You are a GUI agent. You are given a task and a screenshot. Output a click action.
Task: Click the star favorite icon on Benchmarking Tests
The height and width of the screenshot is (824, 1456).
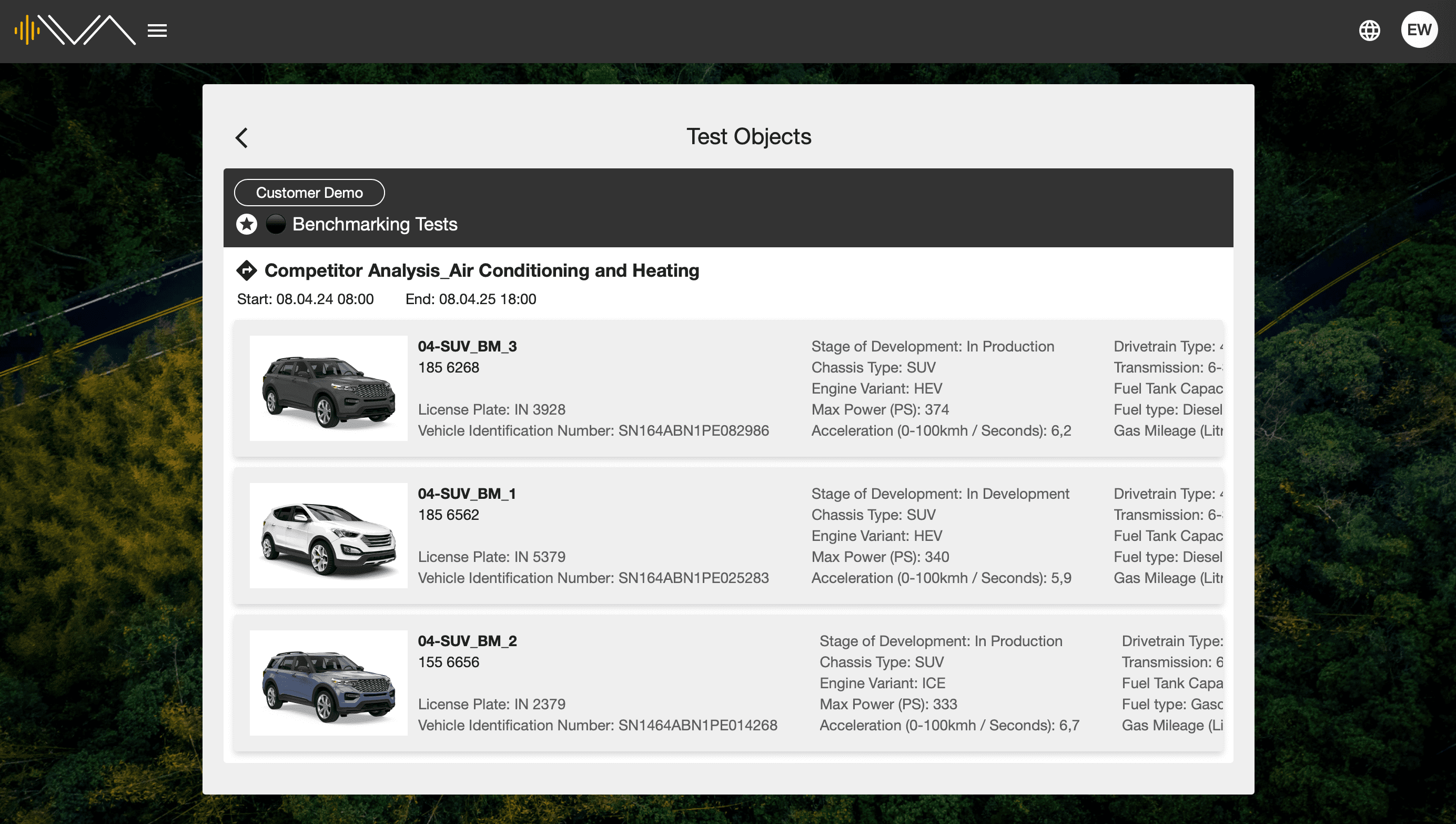point(247,224)
